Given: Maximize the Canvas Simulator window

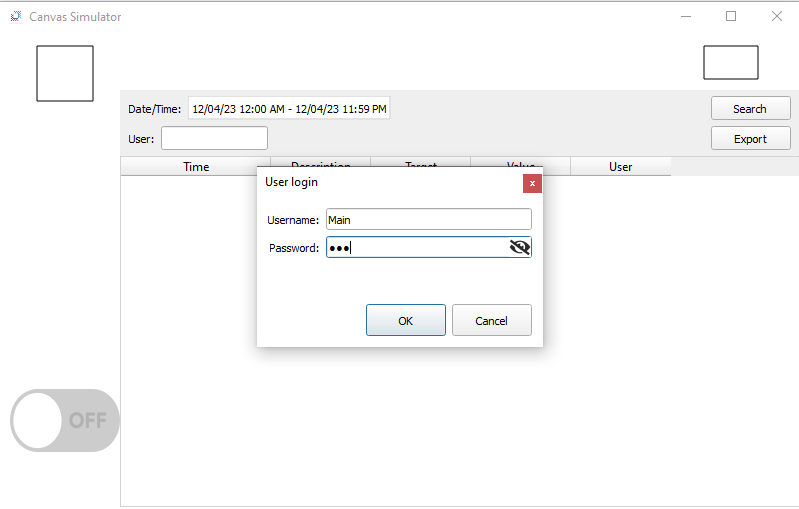Looking at the screenshot, I should (x=731, y=16).
